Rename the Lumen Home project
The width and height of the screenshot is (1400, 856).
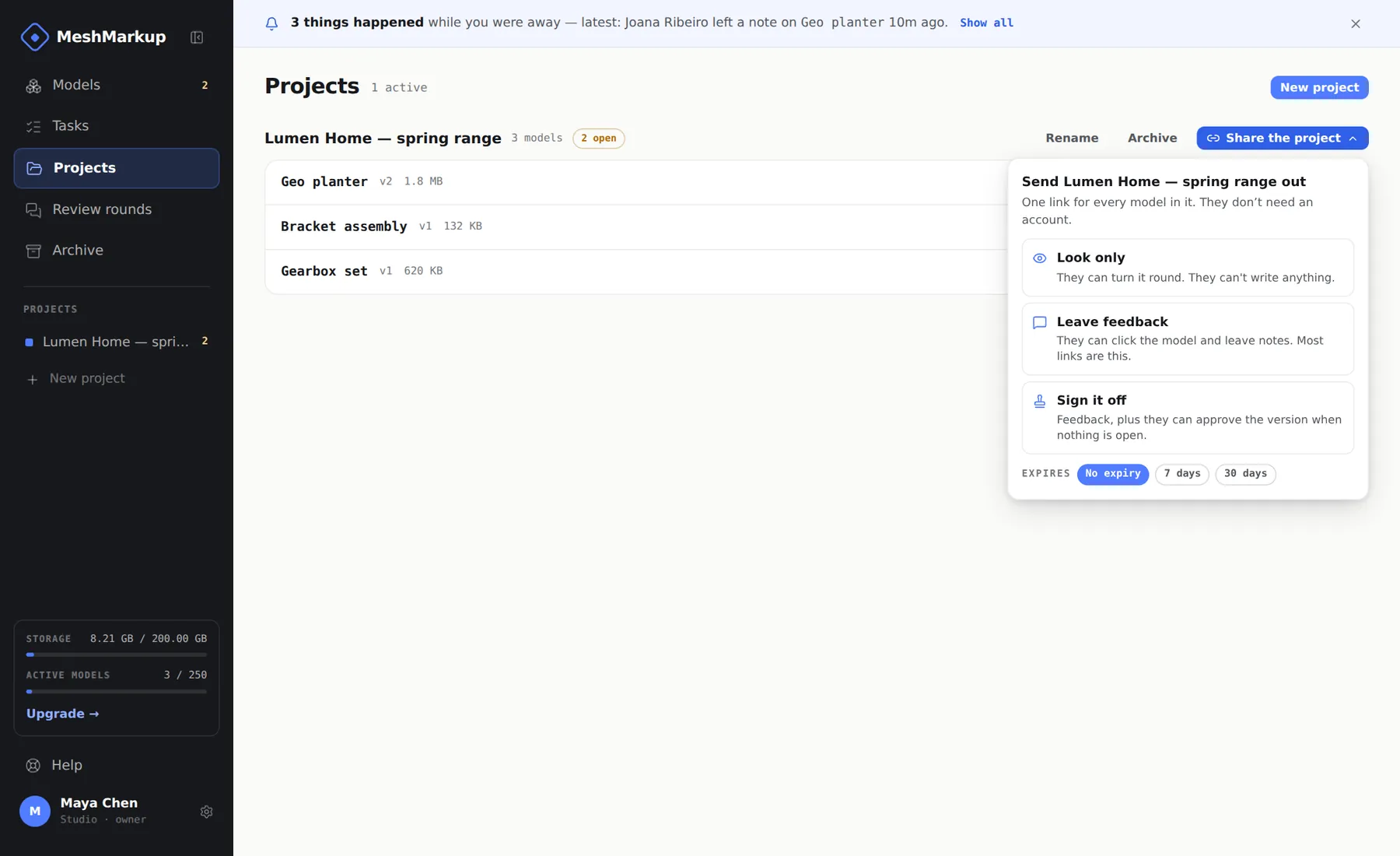(x=1072, y=139)
